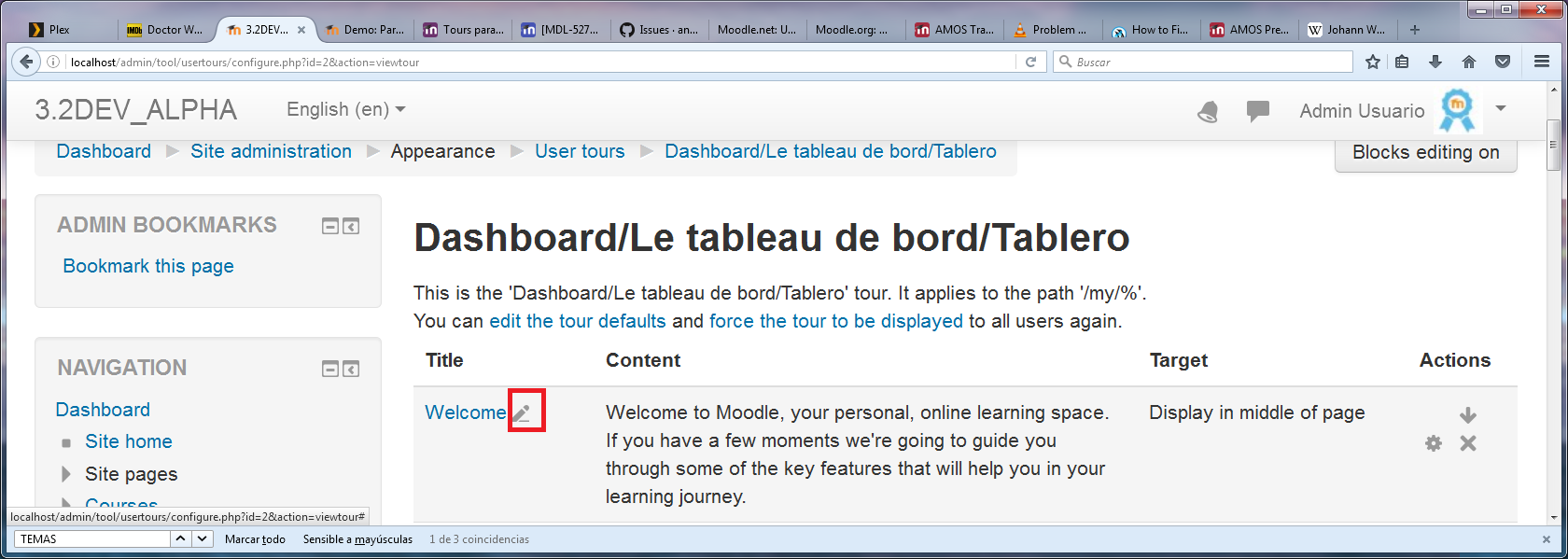Image resolution: width=1568 pixels, height=559 pixels.
Task: Go to the browser home icon
Action: pyautogui.click(x=1469, y=62)
